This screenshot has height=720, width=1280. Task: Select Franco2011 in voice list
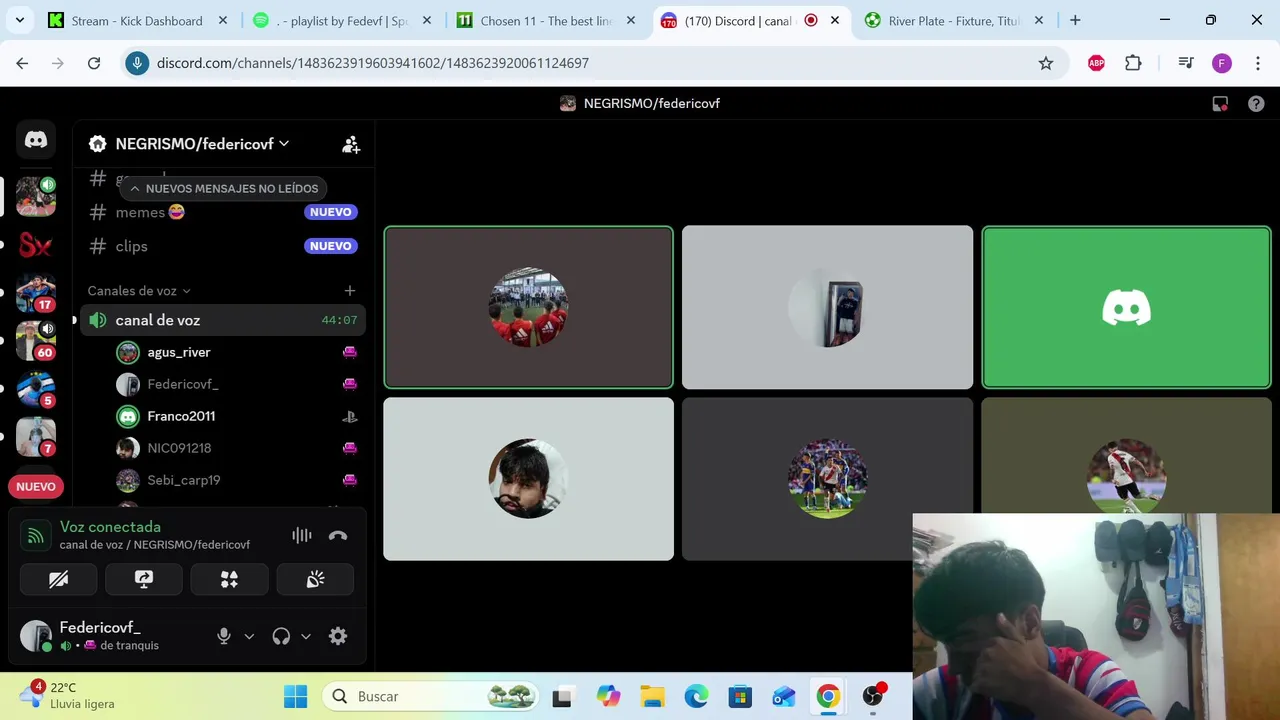[x=235, y=416]
